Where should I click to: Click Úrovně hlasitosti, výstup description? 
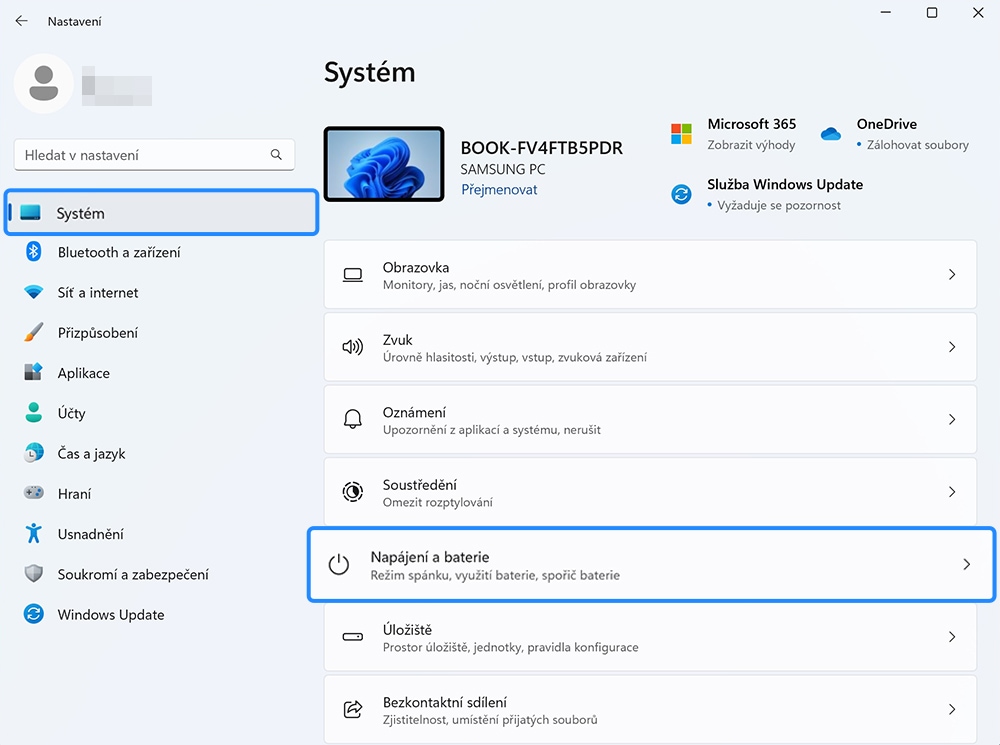click(x=515, y=357)
